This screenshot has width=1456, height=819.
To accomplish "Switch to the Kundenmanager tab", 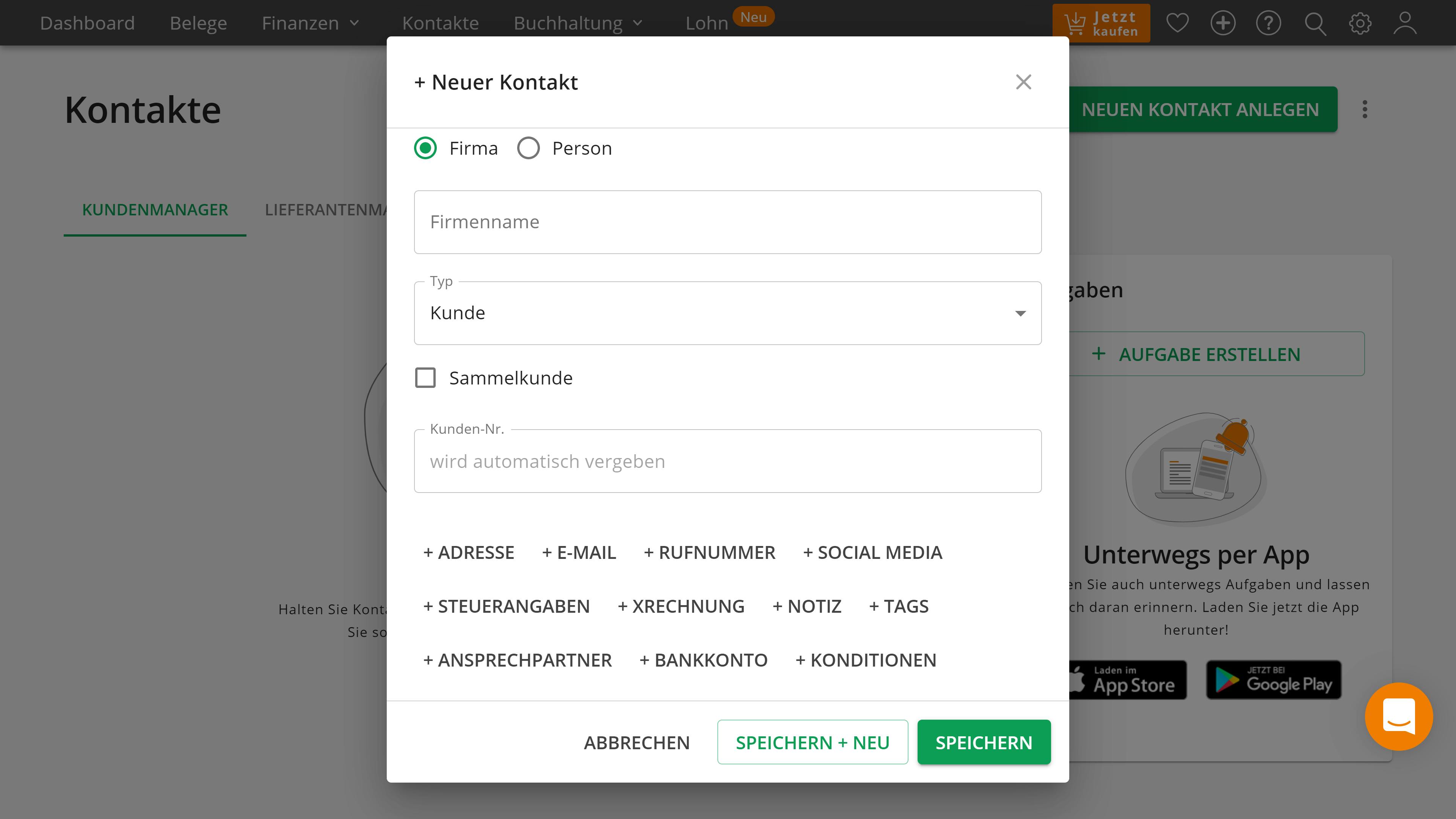I will click(155, 210).
